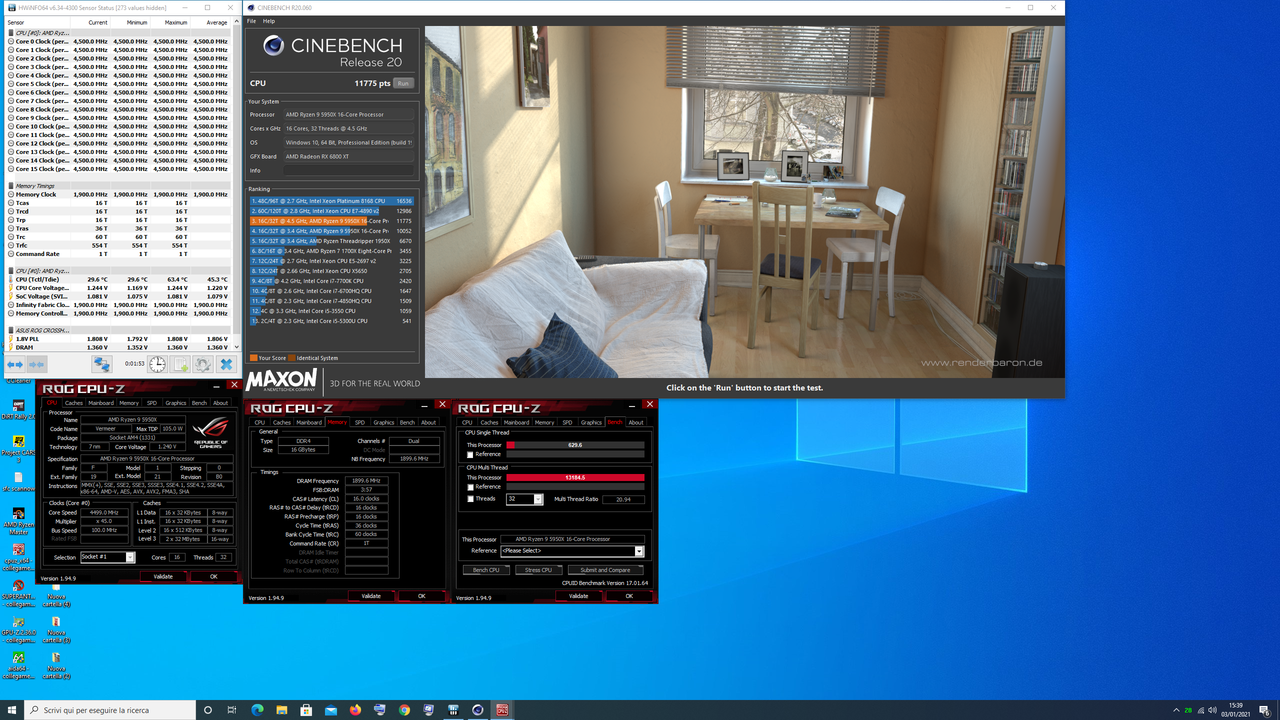Open HWiNFO sensor settings gear icon
Image resolution: width=1280 pixels, height=720 pixels.
coord(204,364)
